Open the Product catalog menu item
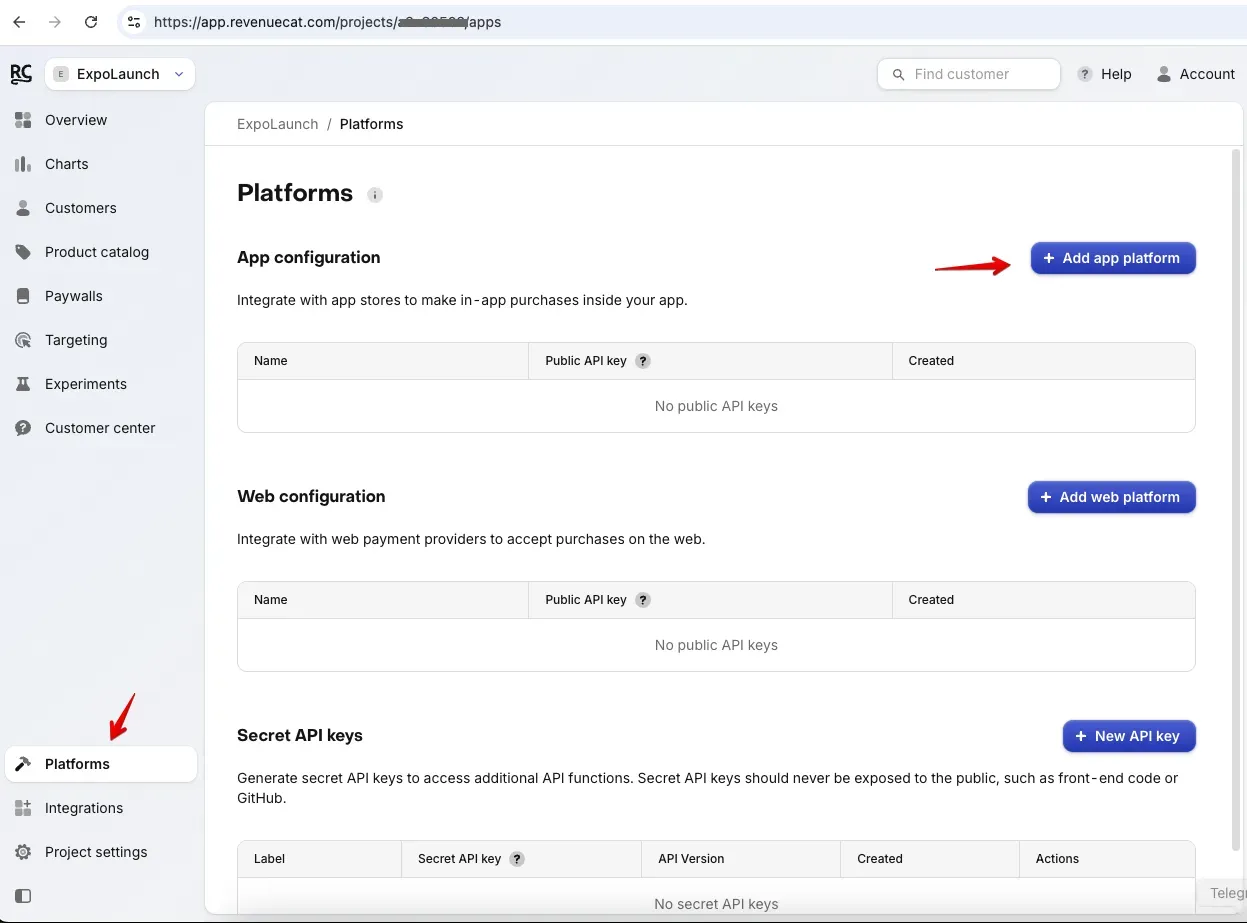 coord(101,252)
